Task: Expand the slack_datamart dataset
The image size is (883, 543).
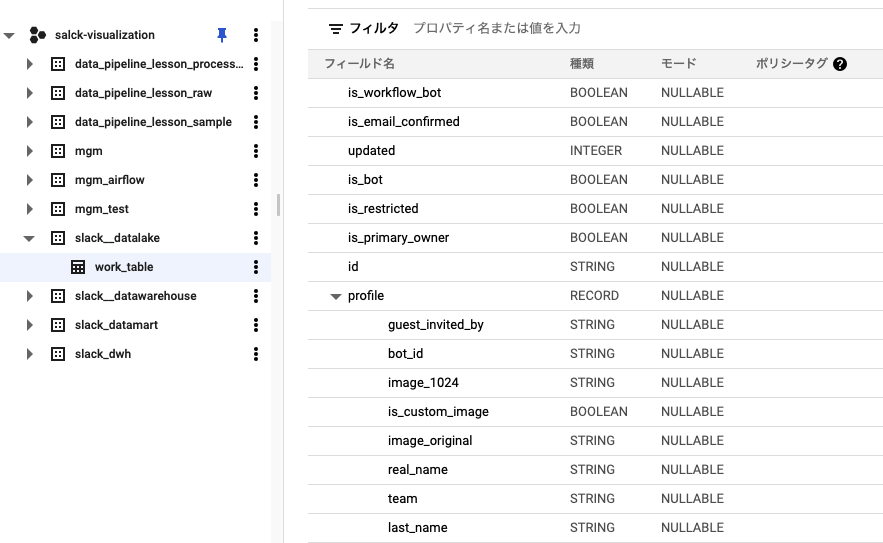Action: pos(30,325)
